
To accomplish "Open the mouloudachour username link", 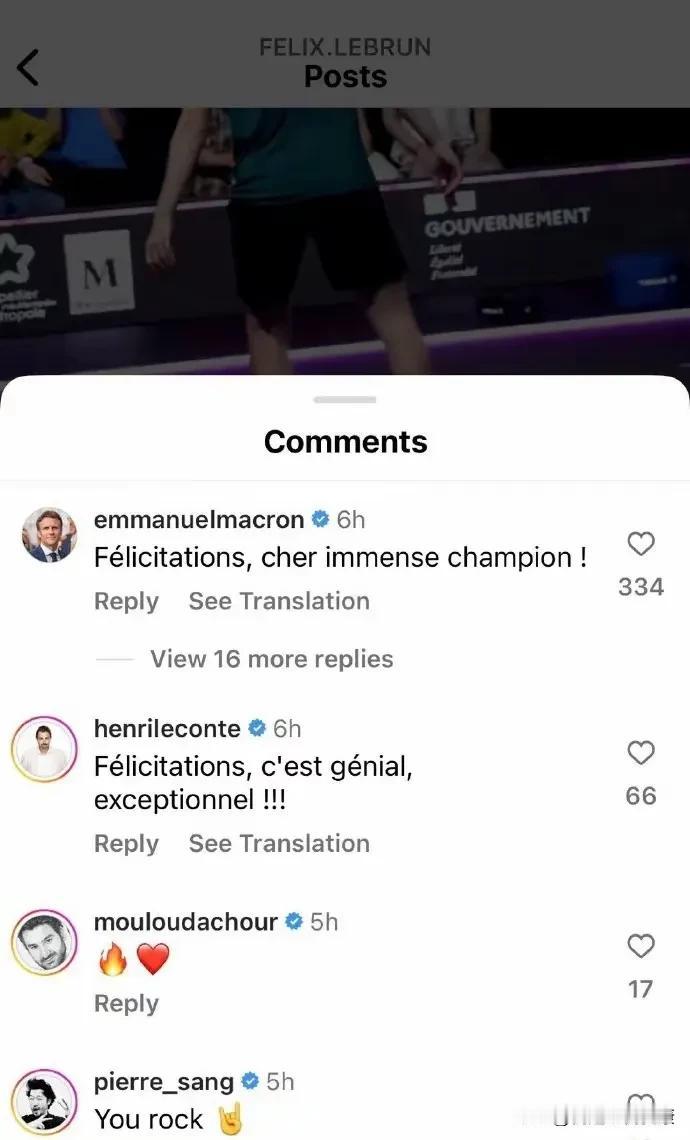I will click(x=185, y=921).
